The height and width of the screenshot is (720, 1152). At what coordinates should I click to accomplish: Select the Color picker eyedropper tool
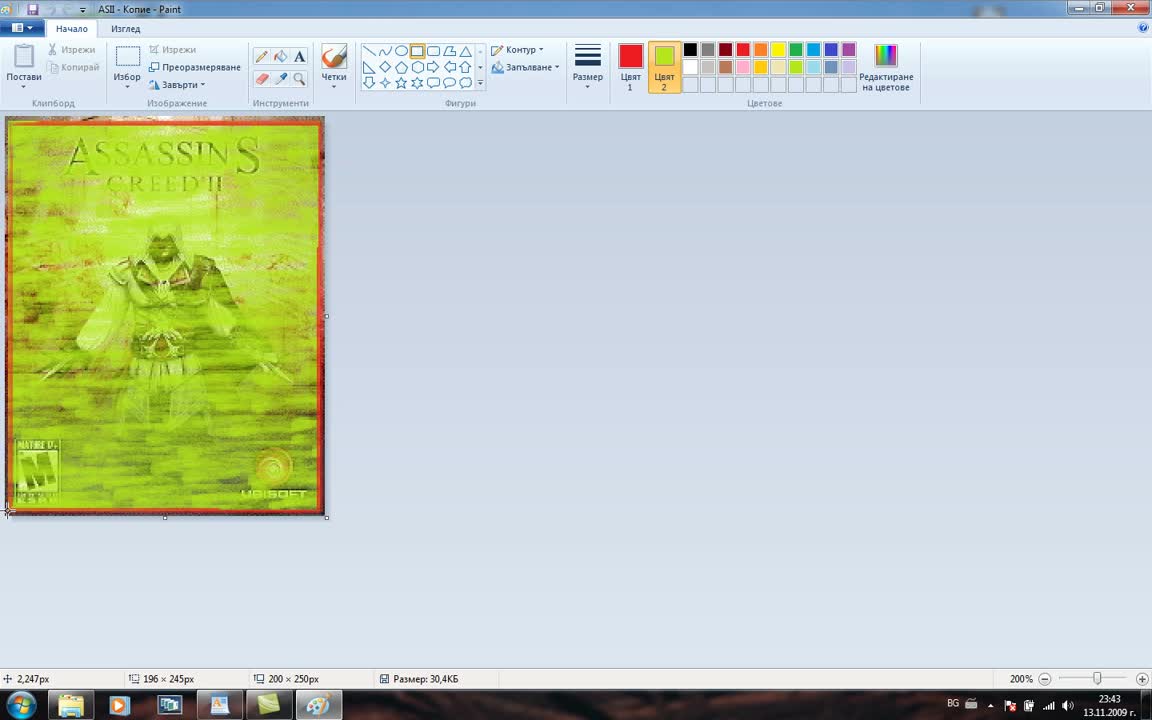tap(281, 78)
